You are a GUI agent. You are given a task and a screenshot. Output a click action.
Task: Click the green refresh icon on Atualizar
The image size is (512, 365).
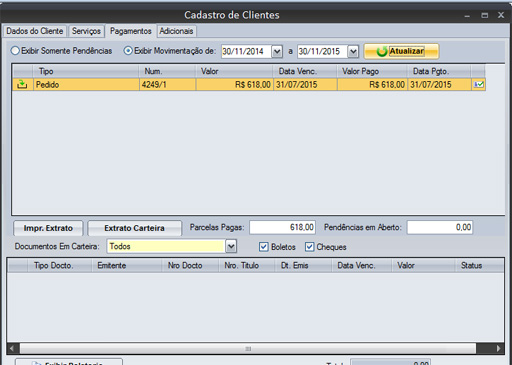tap(382, 51)
